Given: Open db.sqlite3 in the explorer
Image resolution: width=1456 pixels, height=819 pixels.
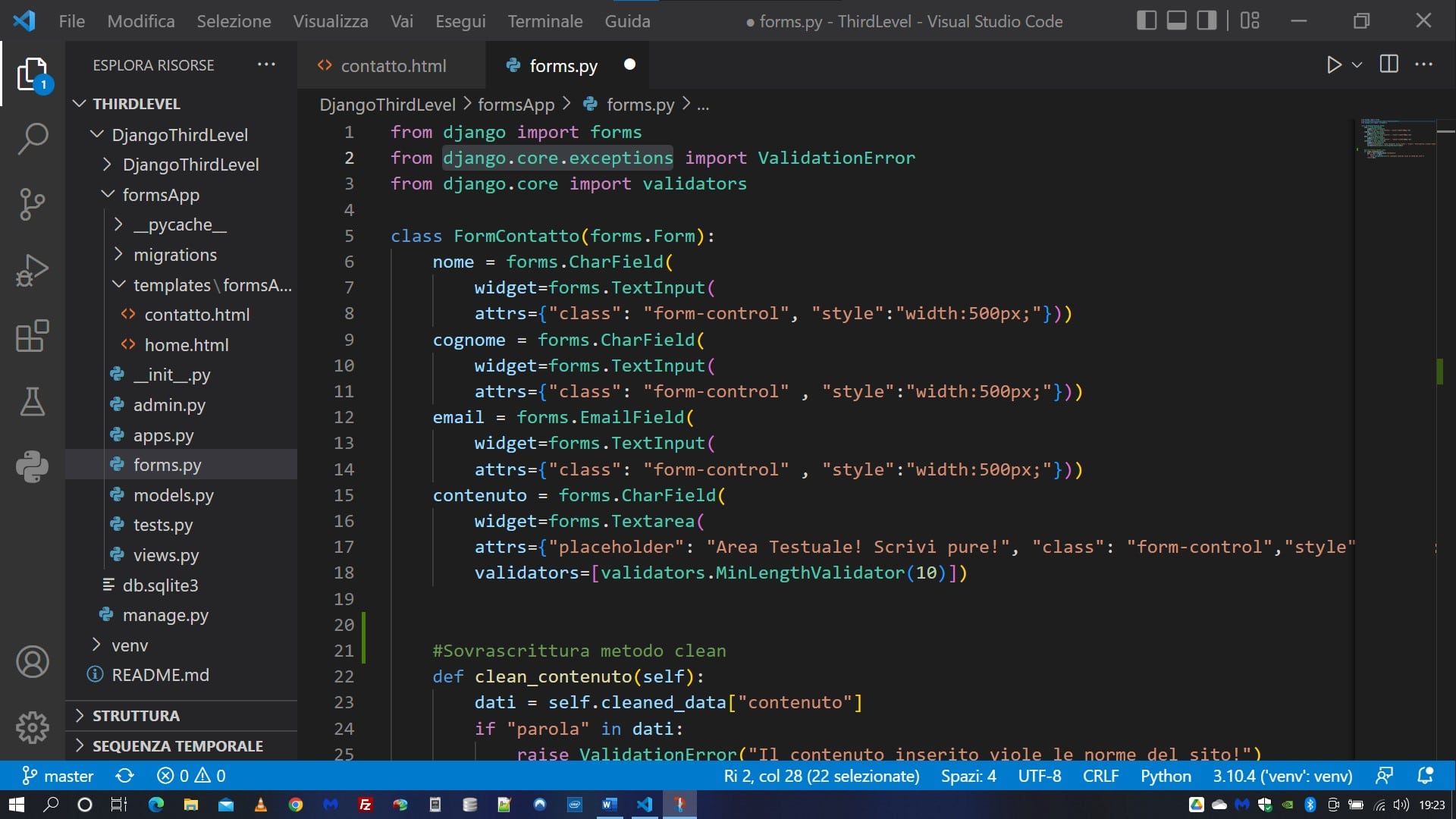Looking at the screenshot, I should (160, 585).
